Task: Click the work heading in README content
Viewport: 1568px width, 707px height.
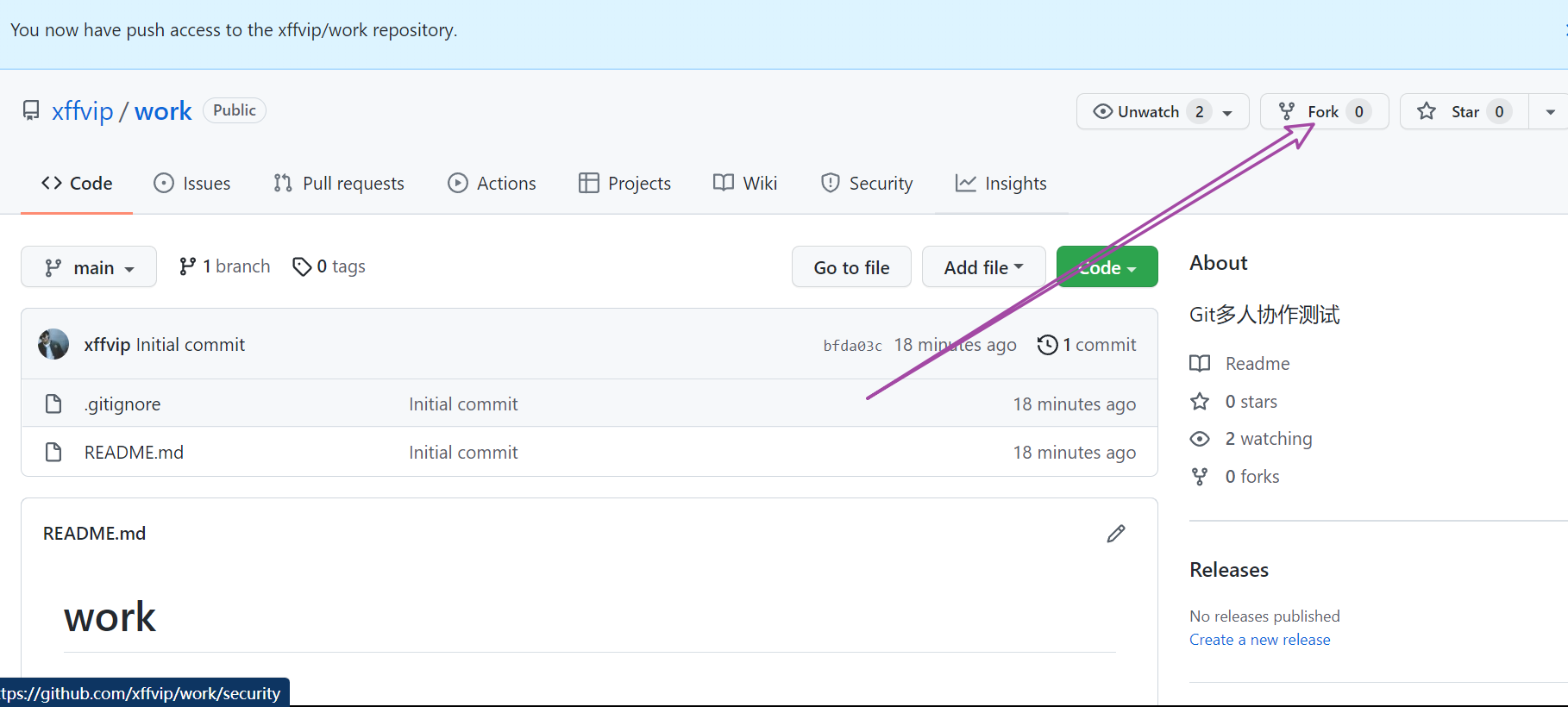Action: click(110, 617)
